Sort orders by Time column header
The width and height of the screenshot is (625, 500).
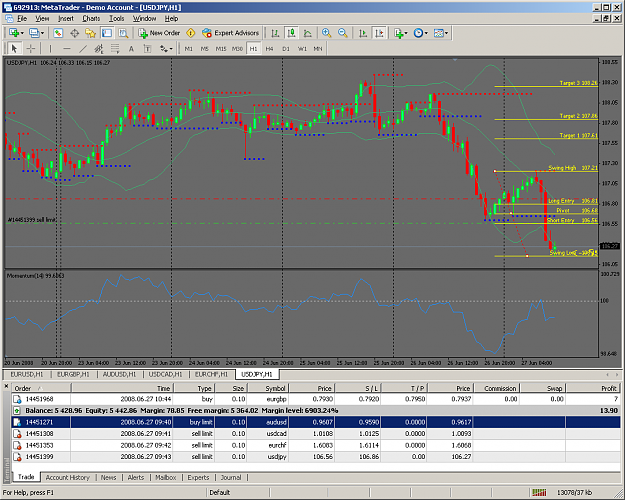122,388
